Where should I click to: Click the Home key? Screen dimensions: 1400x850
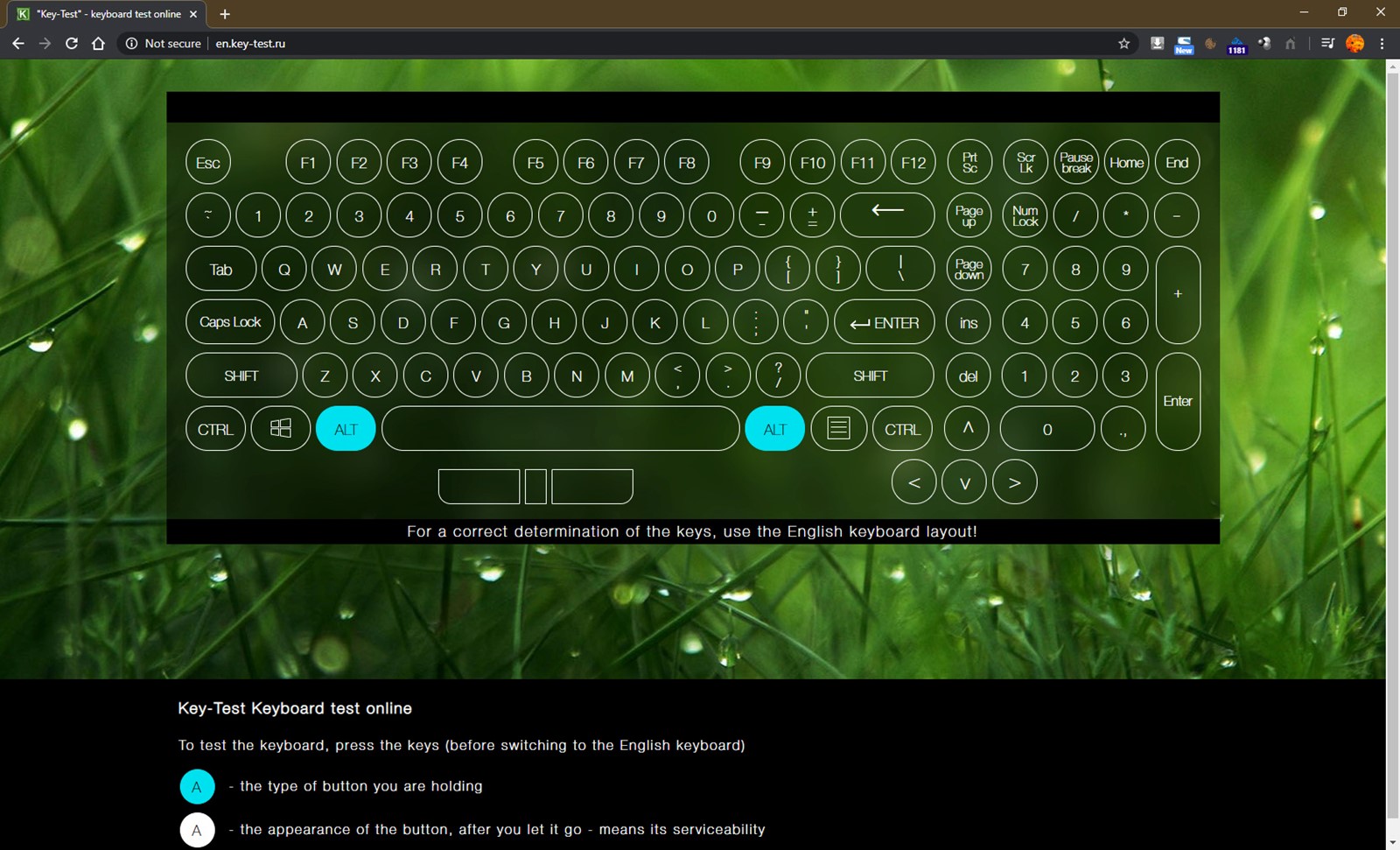1126,163
